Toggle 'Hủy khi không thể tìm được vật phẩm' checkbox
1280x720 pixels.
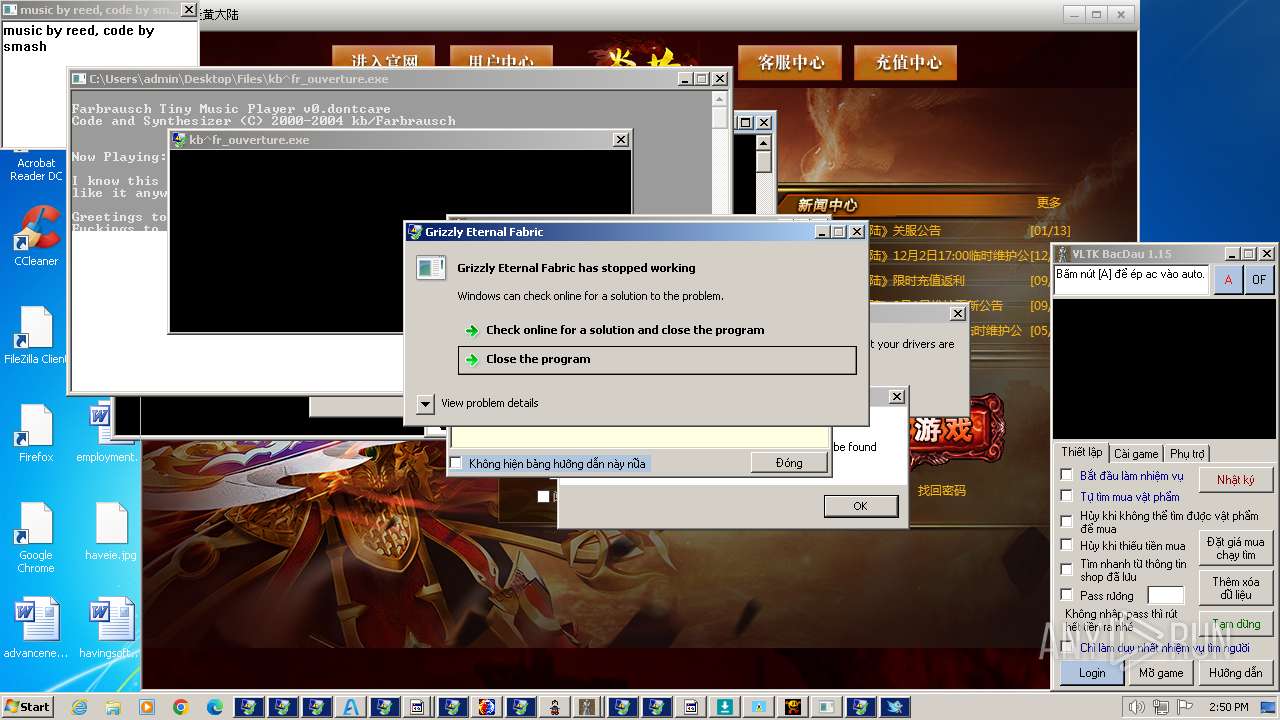1066,520
